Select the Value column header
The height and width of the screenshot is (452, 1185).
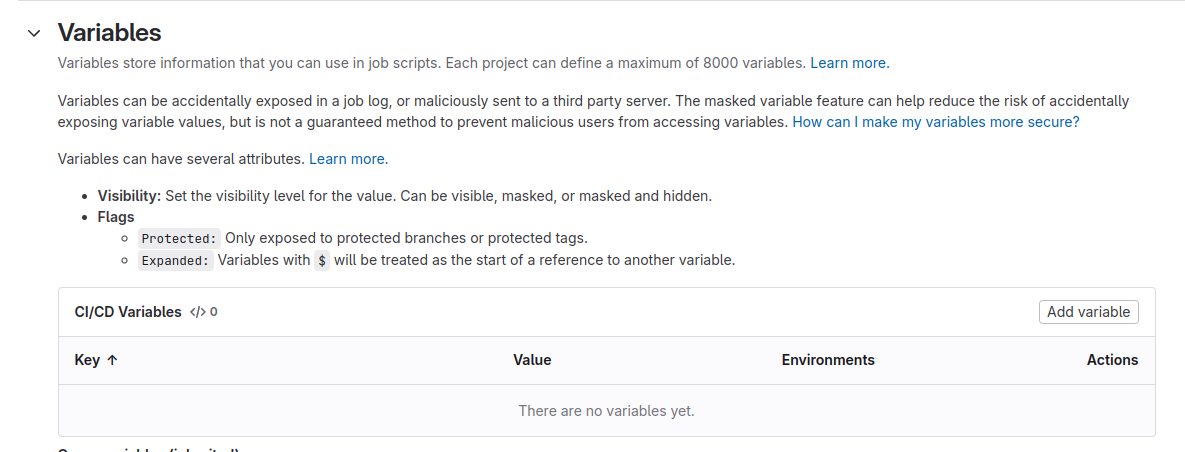(x=532, y=360)
